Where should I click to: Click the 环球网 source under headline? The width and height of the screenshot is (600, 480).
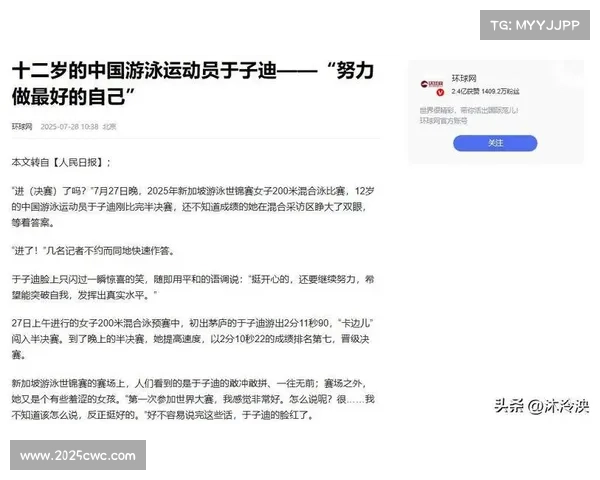(x=22, y=127)
